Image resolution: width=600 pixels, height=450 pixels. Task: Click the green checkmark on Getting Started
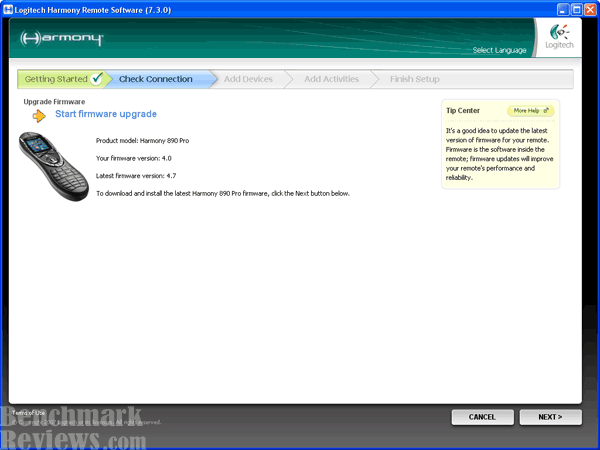pyautogui.click(x=97, y=79)
